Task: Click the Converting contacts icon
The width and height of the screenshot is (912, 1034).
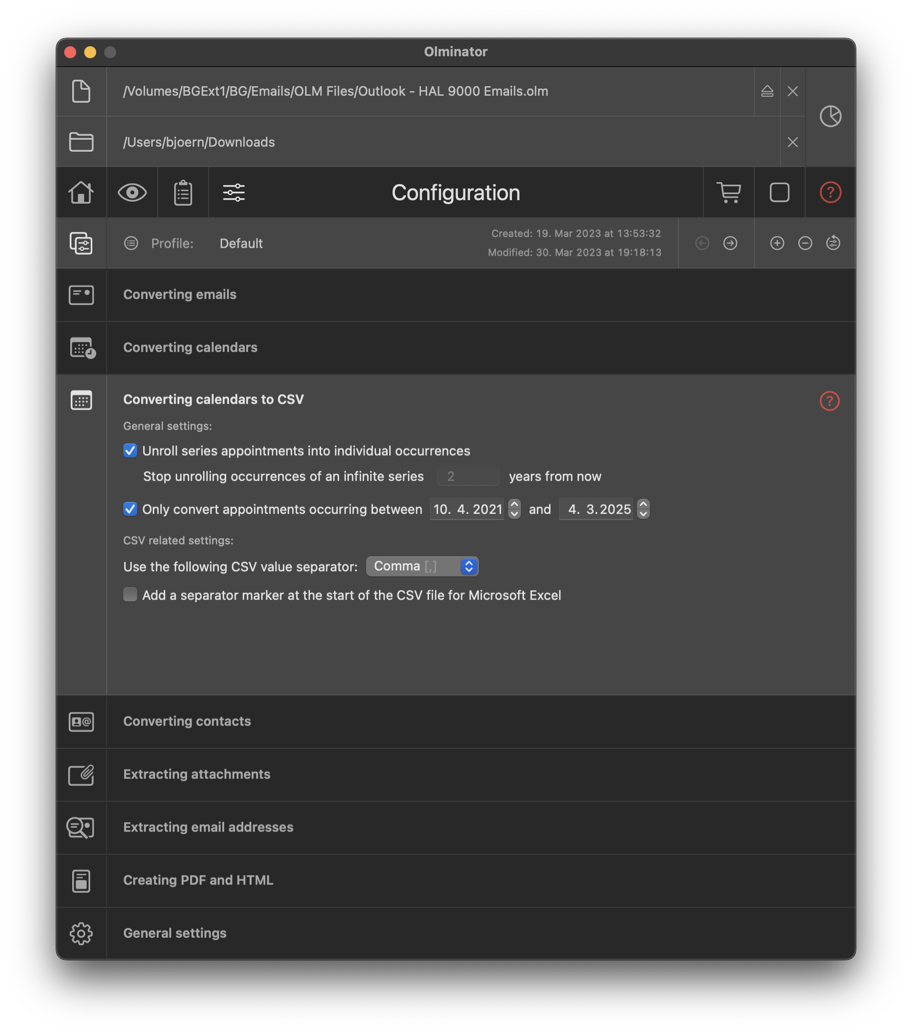Action: coord(81,721)
